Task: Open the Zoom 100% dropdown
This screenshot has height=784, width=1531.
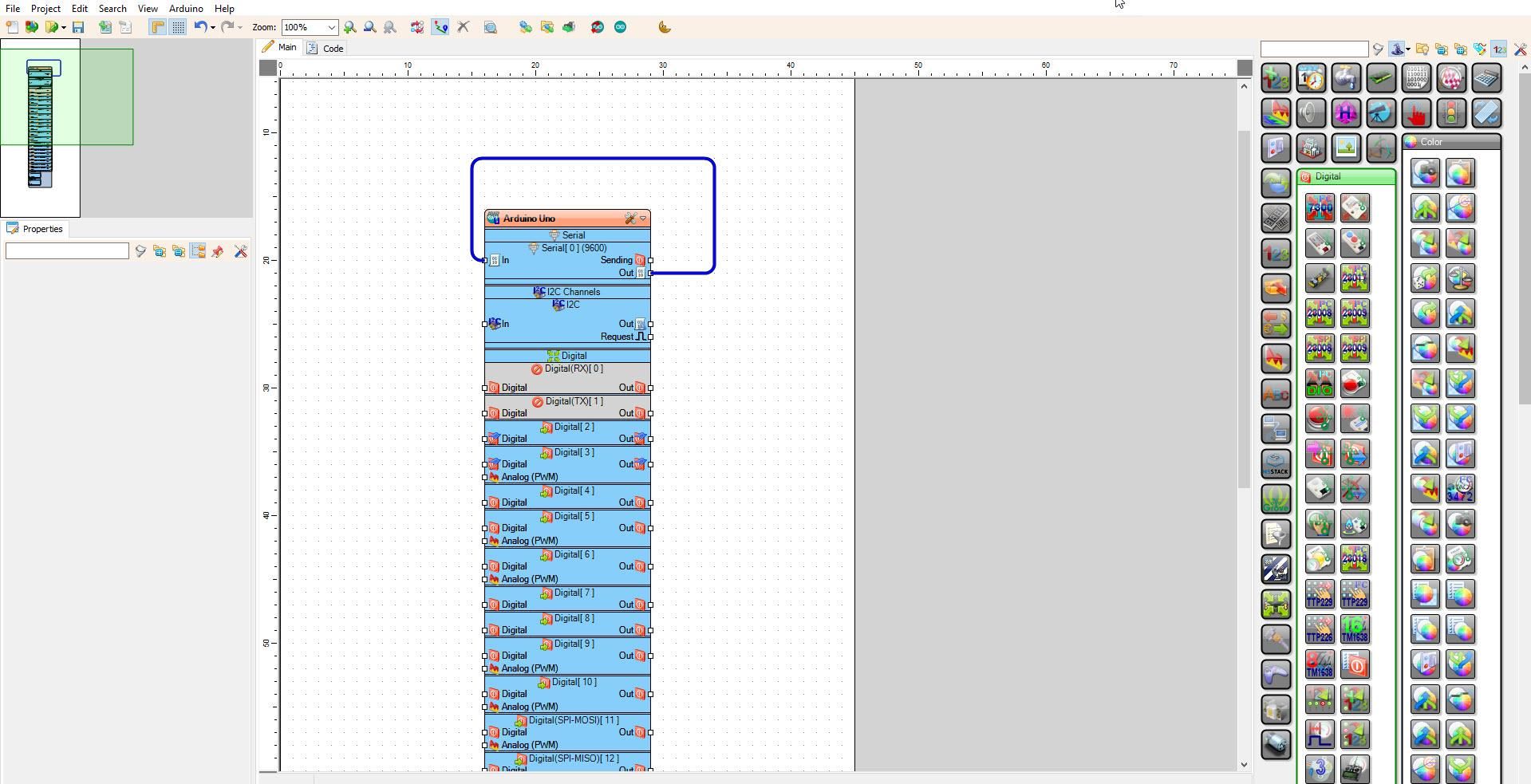Action: pyautogui.click(x=332, y=27)
